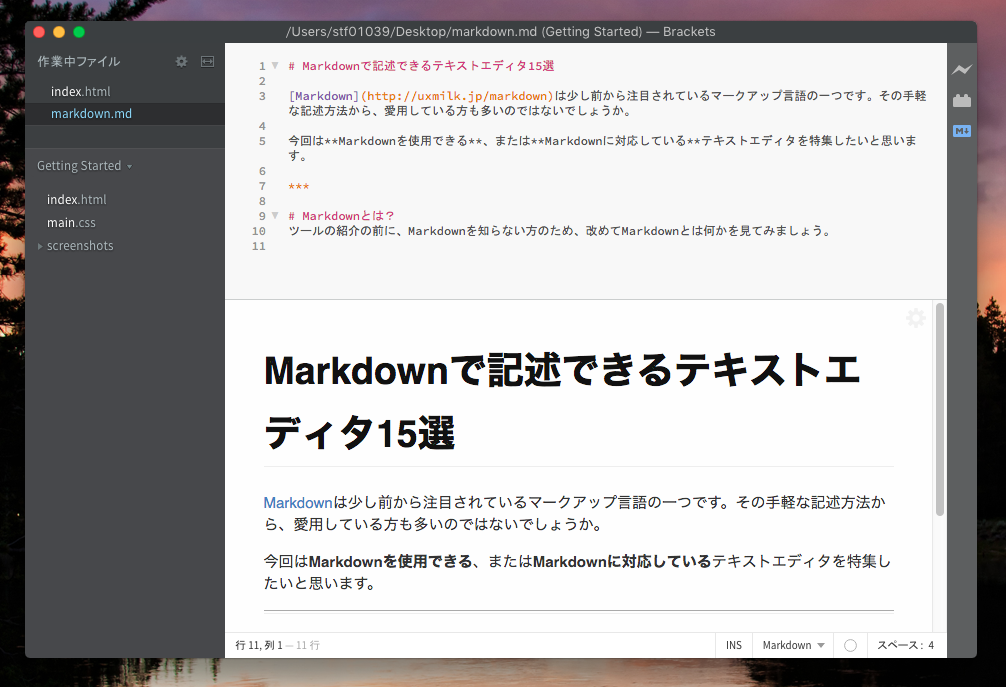Open main.css from project tree
Viewport: 1006px width, 687px height.
point(71,223)
